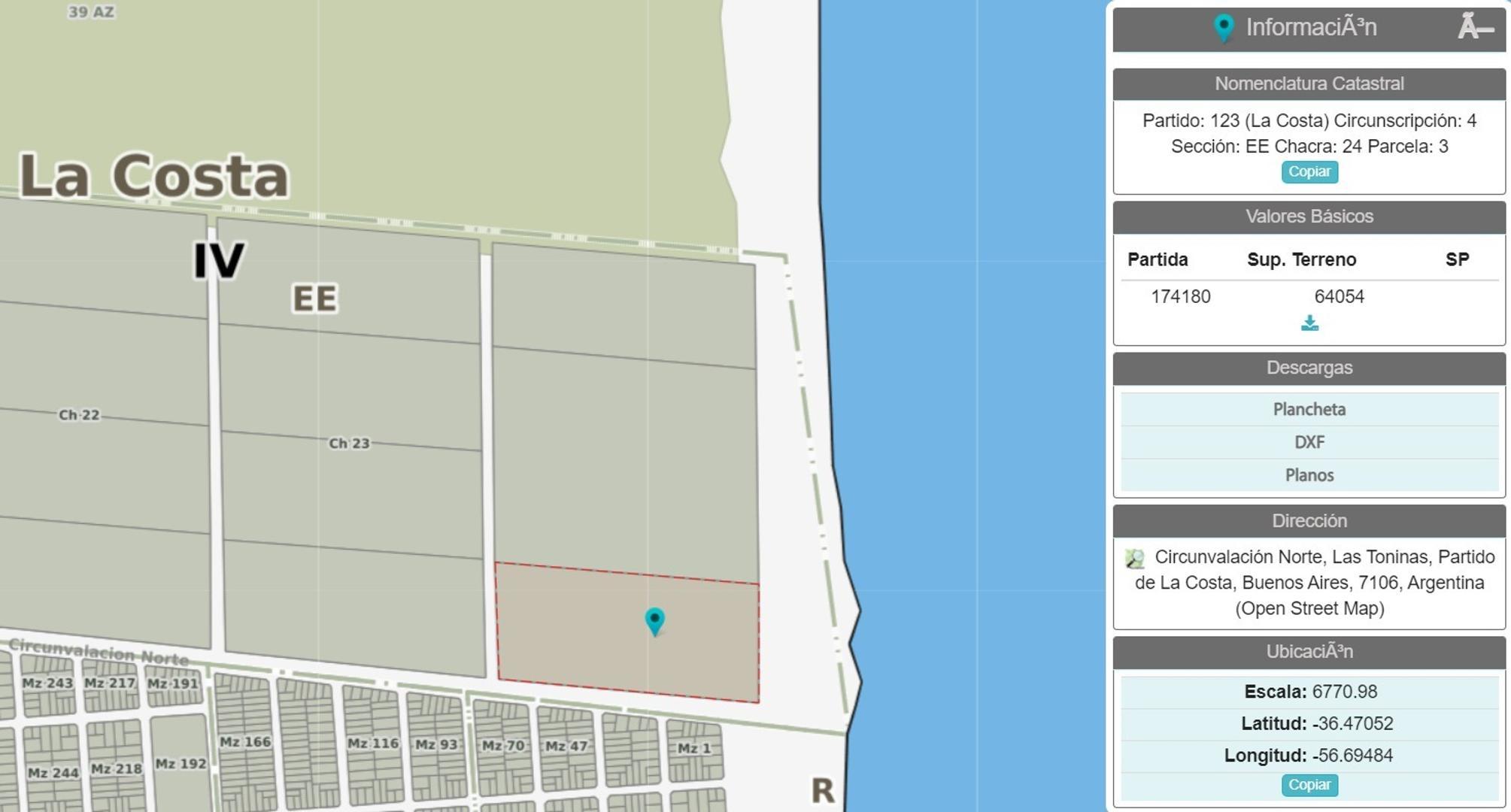1511x812 pixels.
Task: Click the teal location marker on the map
Action: (x=654, y=620)
